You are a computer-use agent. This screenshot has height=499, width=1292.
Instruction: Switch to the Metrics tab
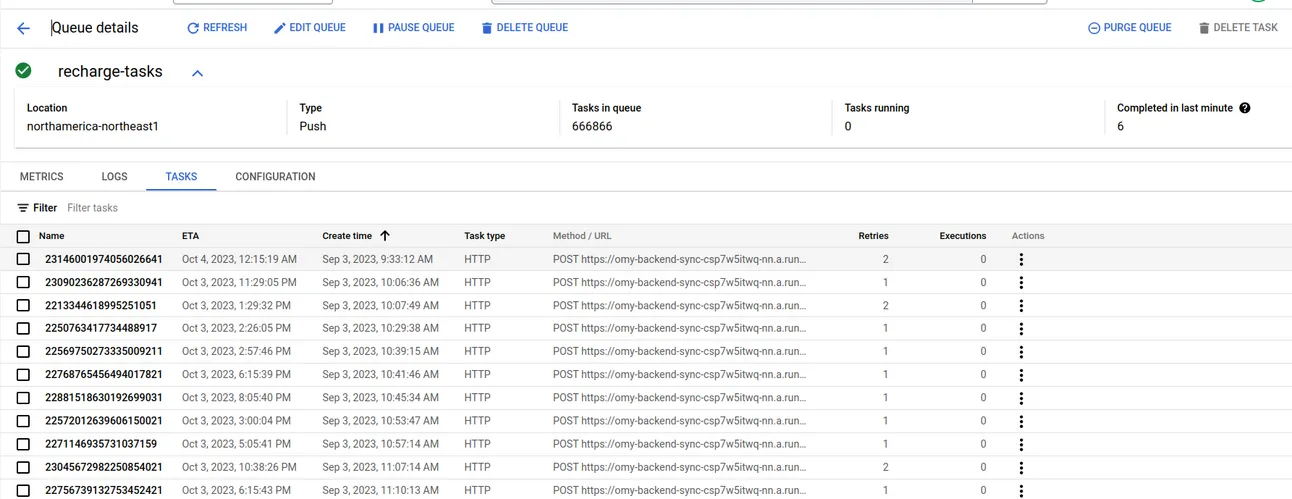point(42,177)
